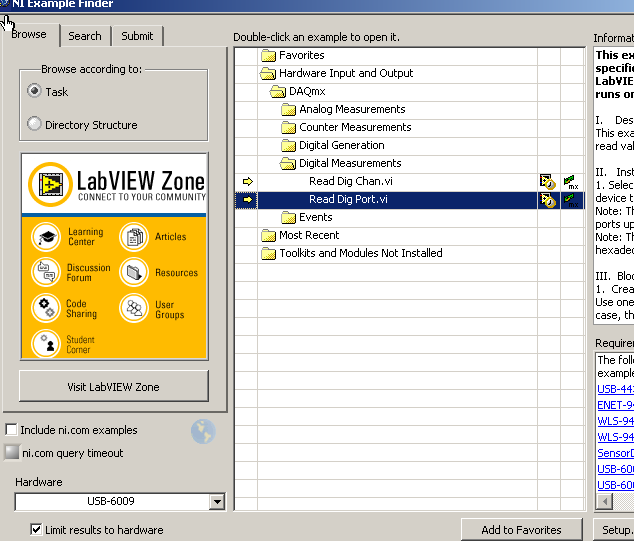Click the Learning Center text label
634x541 pixels.
(x=85, y=237)
